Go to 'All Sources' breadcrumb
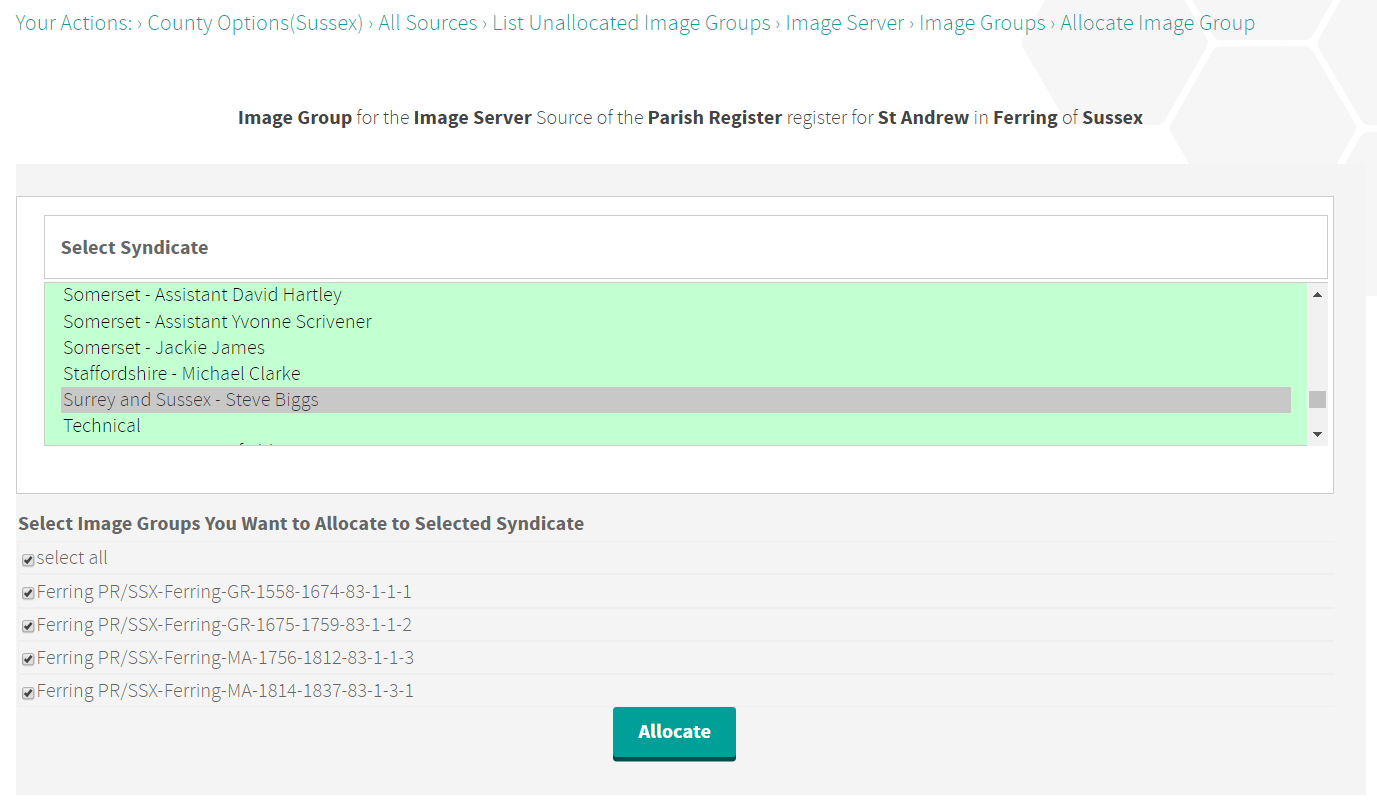 pyautogui.click(x=427, y=23)
